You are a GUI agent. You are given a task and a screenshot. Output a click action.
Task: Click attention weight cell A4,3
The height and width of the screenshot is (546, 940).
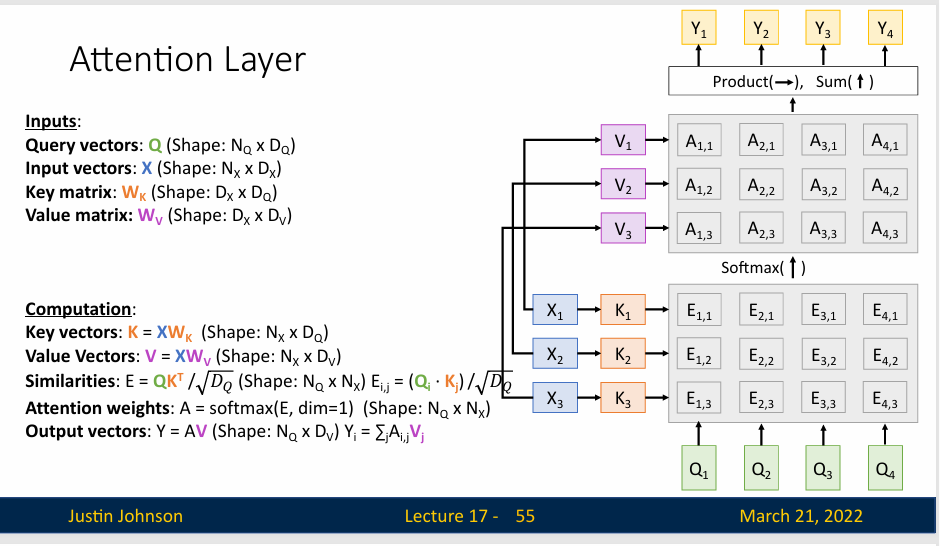[x=885, y=228]
